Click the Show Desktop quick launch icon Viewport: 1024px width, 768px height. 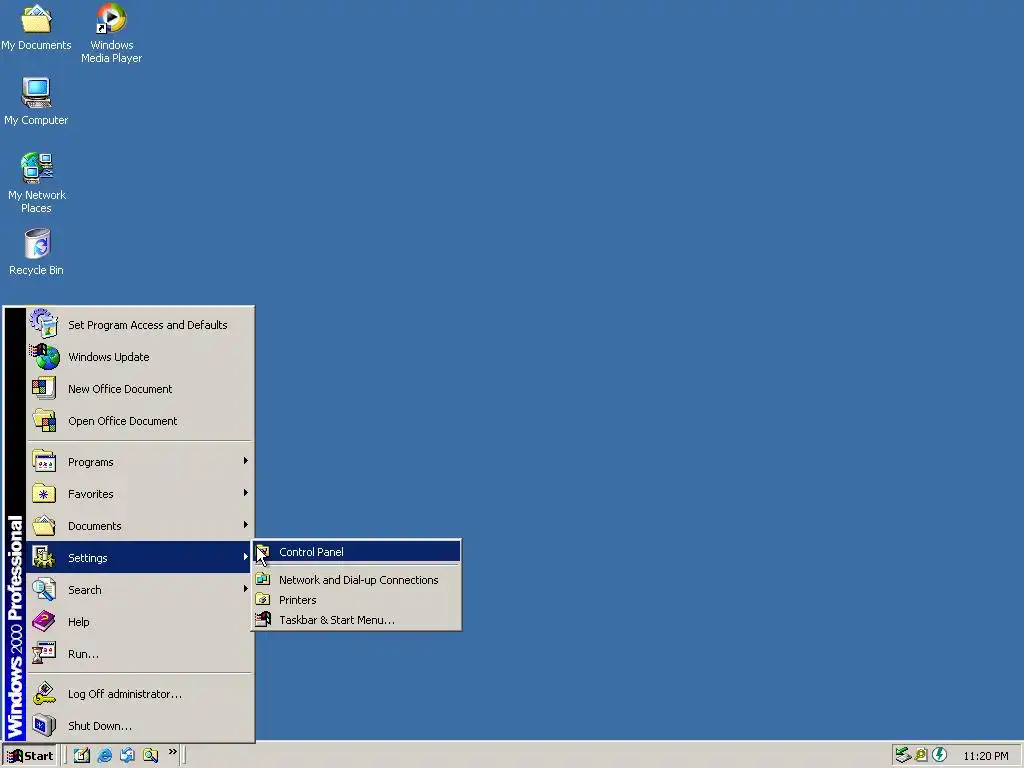(x=82, y=755)
